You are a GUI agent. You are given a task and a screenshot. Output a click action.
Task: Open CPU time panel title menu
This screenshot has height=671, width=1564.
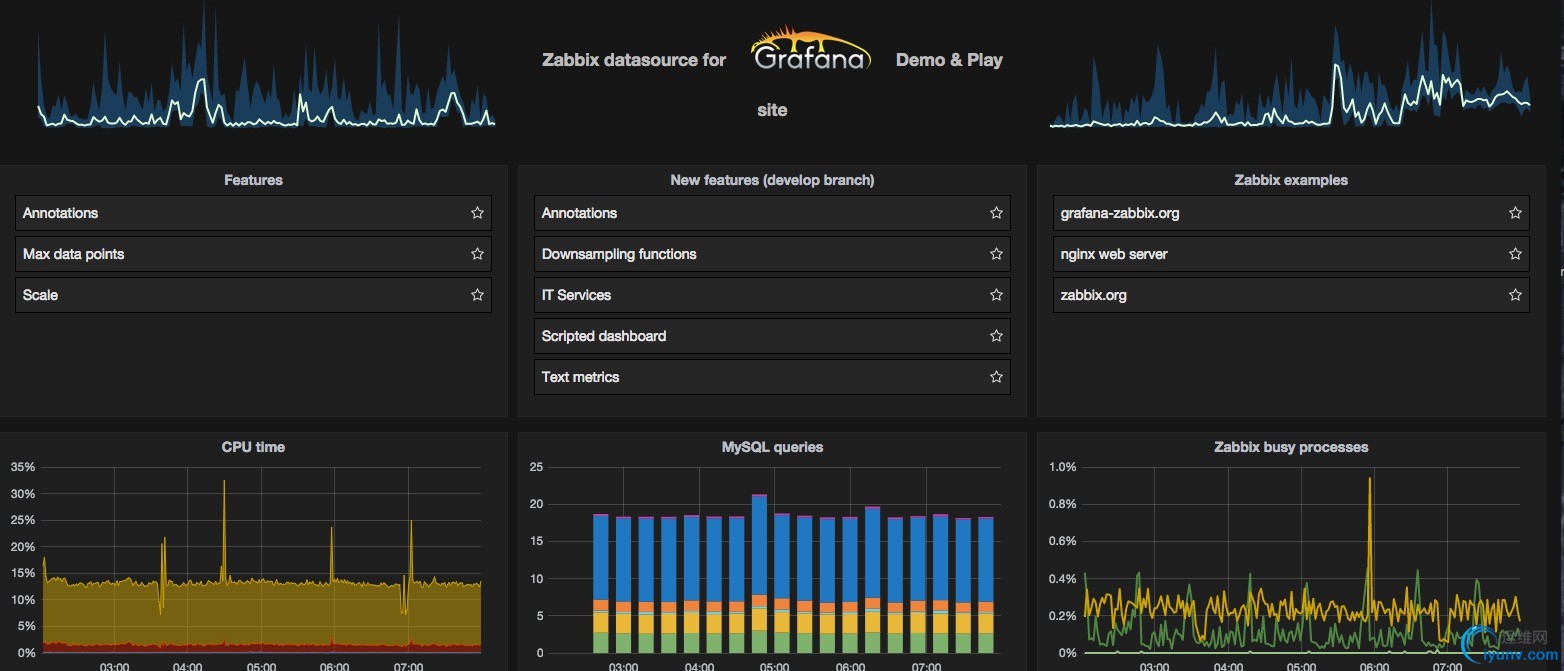(x=253, y=447)
